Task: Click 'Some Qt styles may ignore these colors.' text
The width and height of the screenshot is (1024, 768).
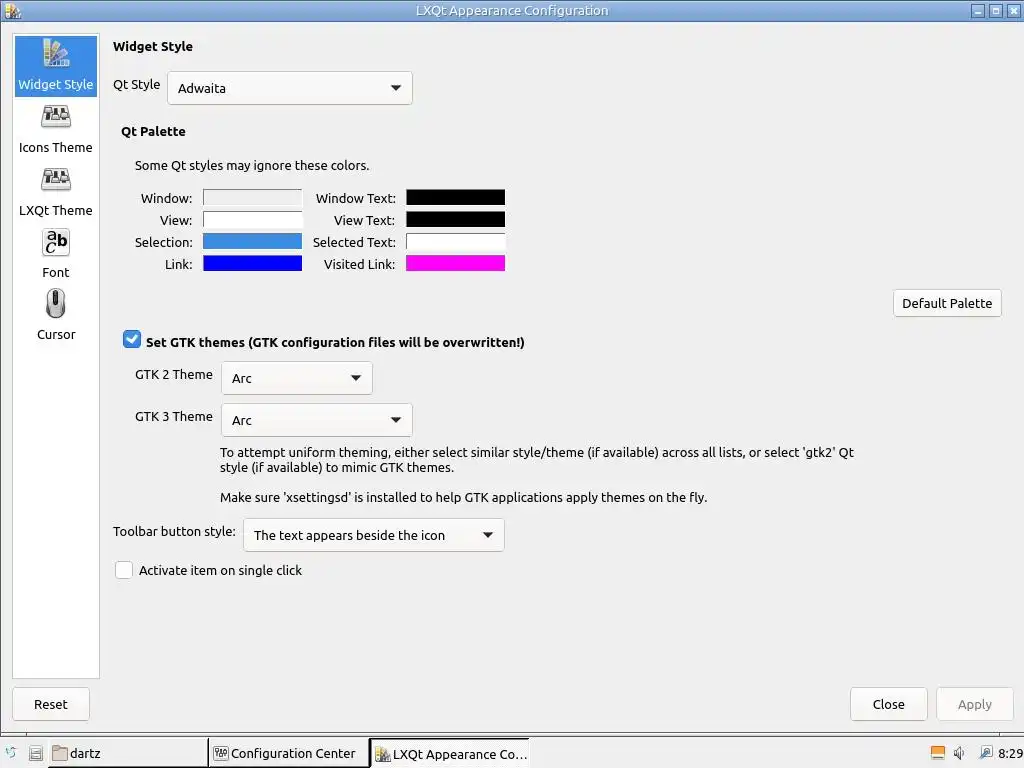Action: pos(251,165)
